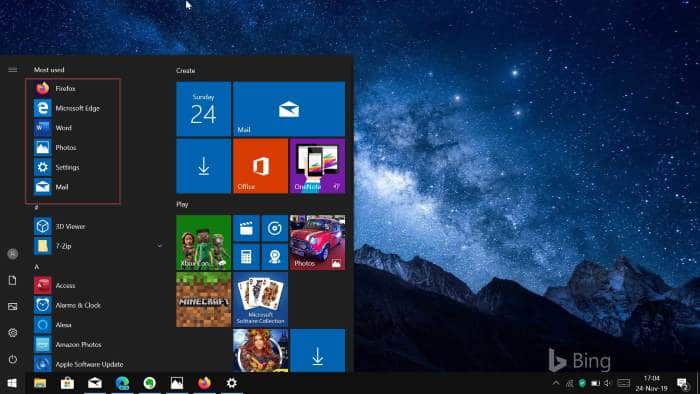Expand the Start menu hamburger button
This screenshot has height=394, width=700.
pyautogui.click(x=12, y=70)
